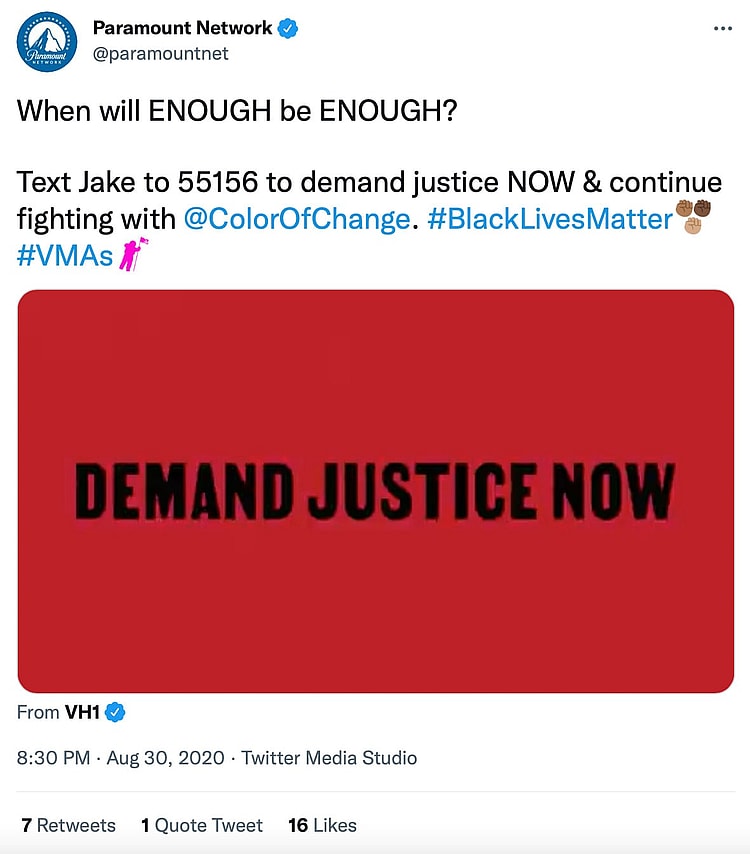
Task: Click the Twitter Media Studio source label
Action: pyautogui.click(x=329, y=758)
